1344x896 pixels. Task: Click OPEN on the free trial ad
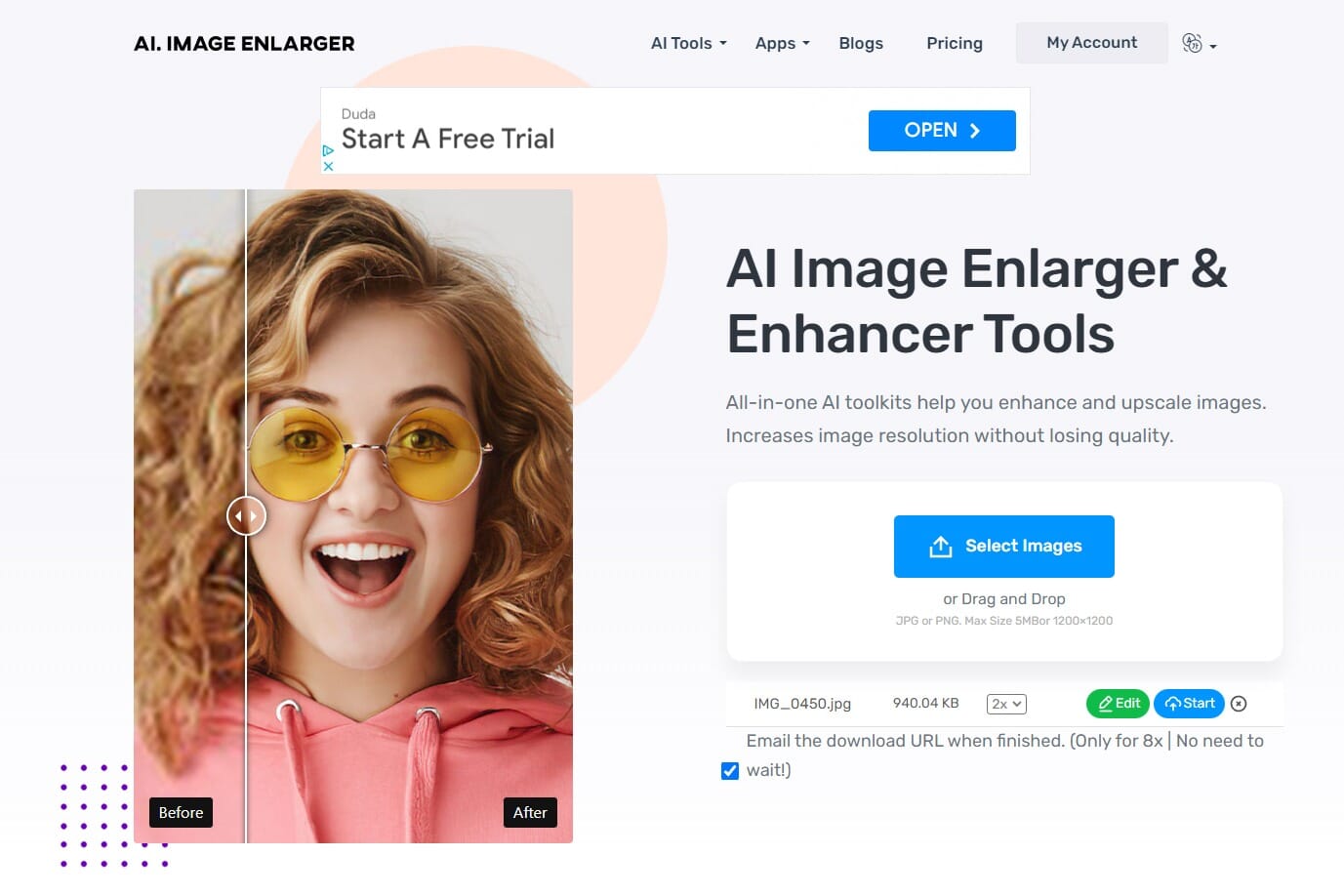tap(941, 130)
